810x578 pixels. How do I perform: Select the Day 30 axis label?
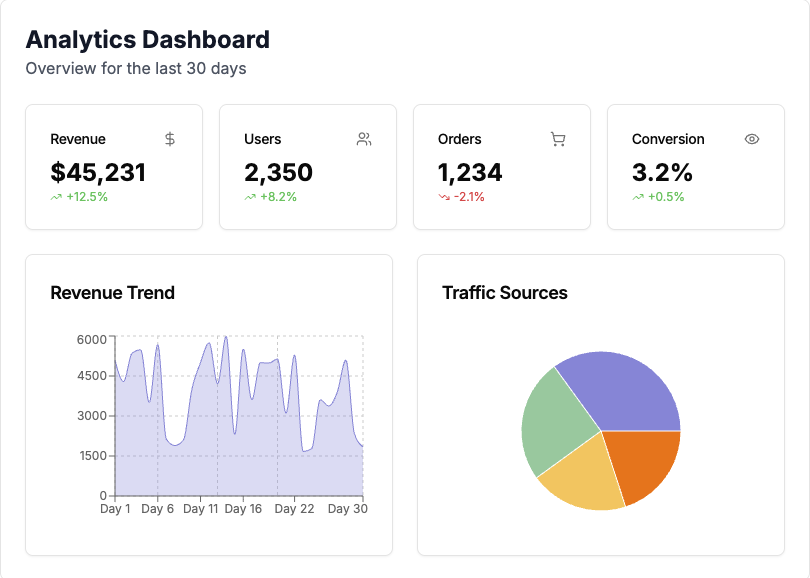pyautogui.click(x=348, y=509)
